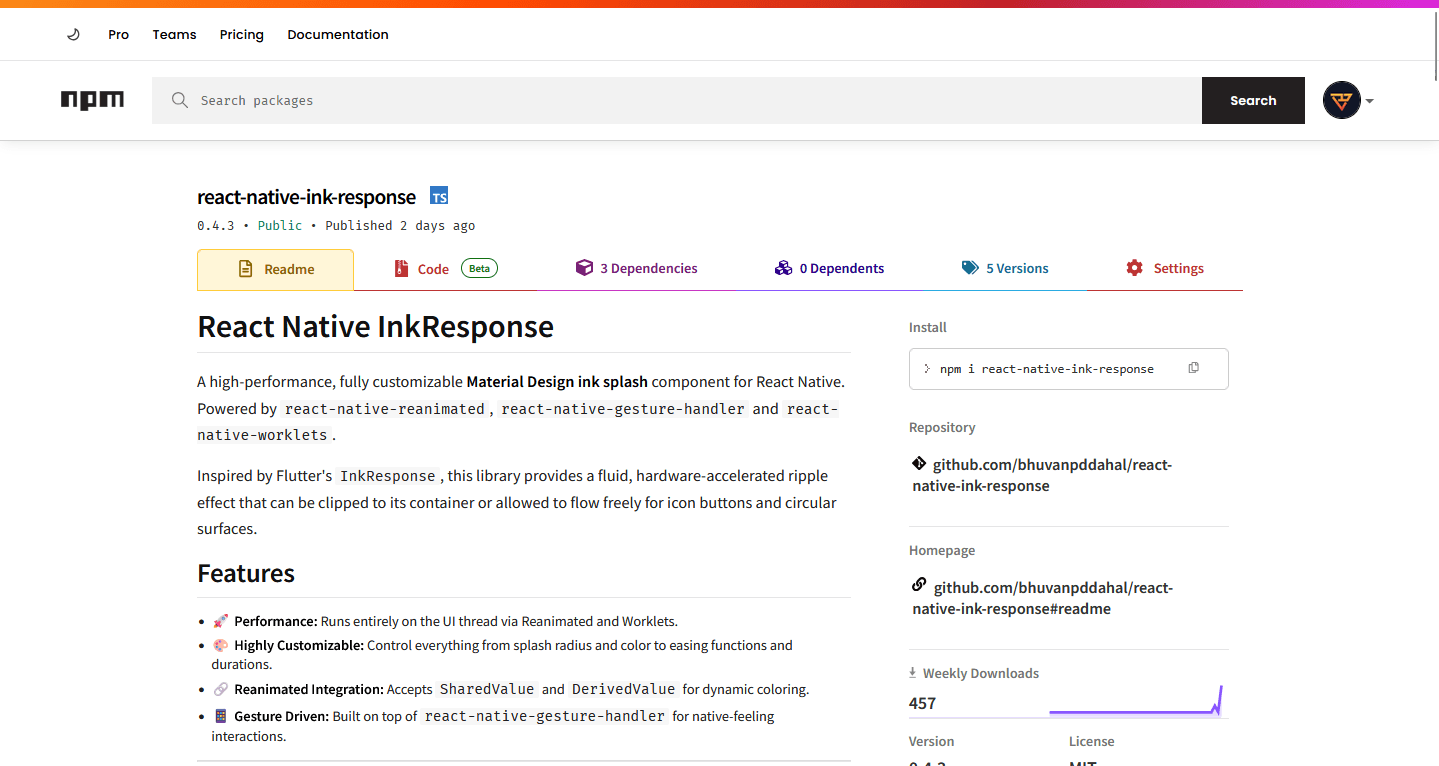Switch to the Readme tab

pyautogui.click(x=275, y=269)
